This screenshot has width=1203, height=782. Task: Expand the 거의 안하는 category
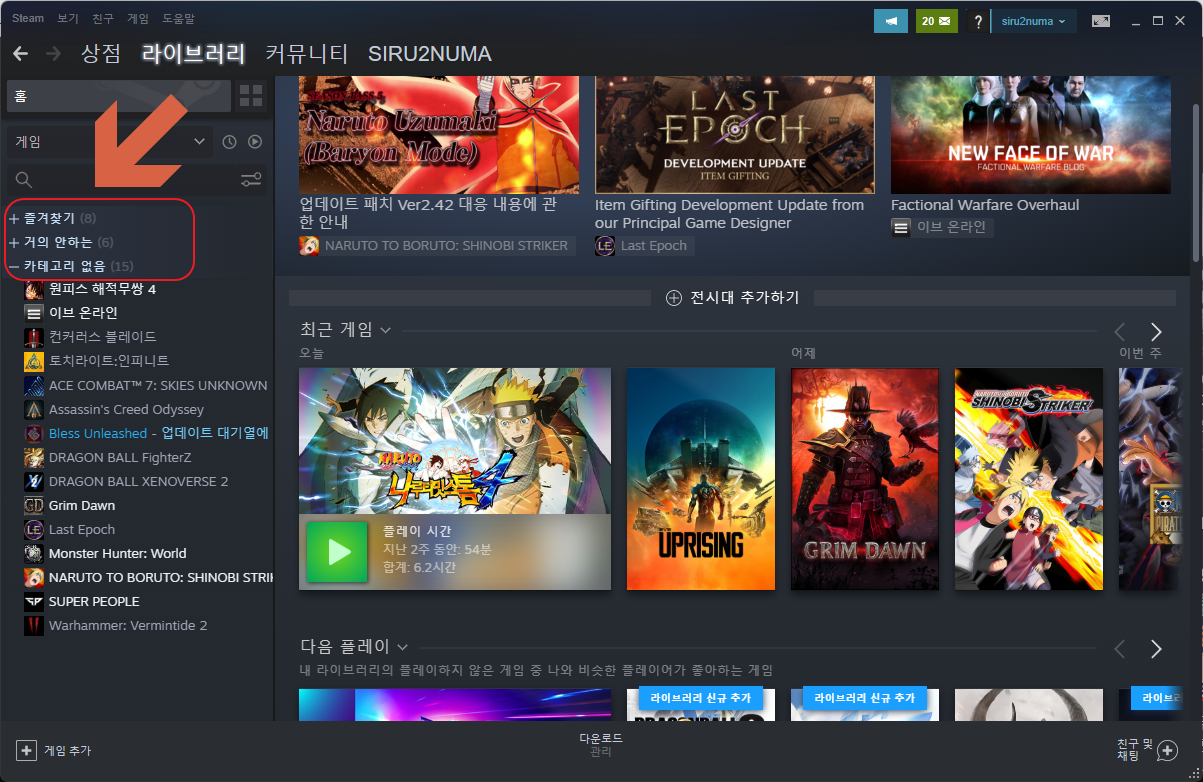pyautogui.click(x=61, y=242)
